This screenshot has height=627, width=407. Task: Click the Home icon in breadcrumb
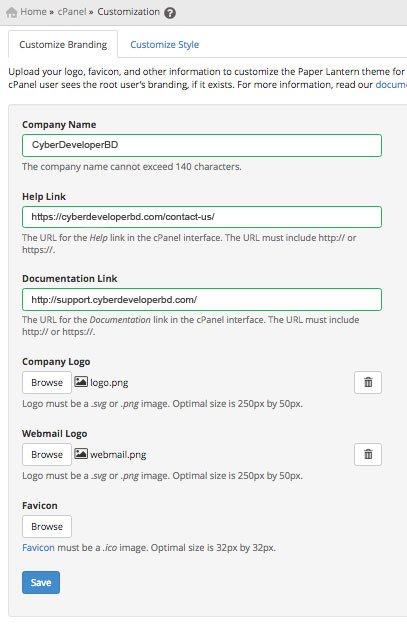click(x=12, y=12)
